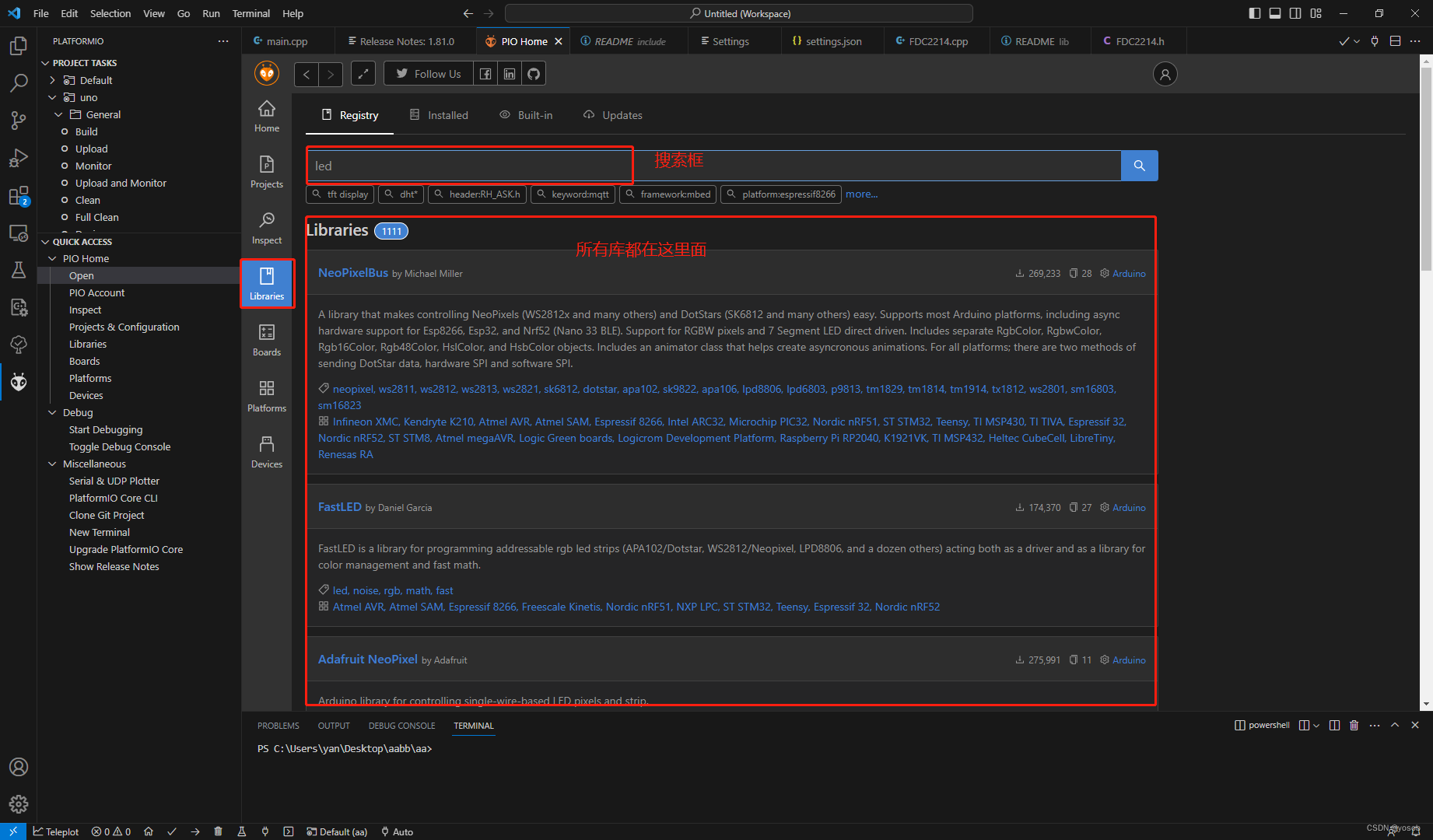Screen dimensions: 1433x840
Task: Open Platforms in PIO Home sidebar
Action: point(267,397)
